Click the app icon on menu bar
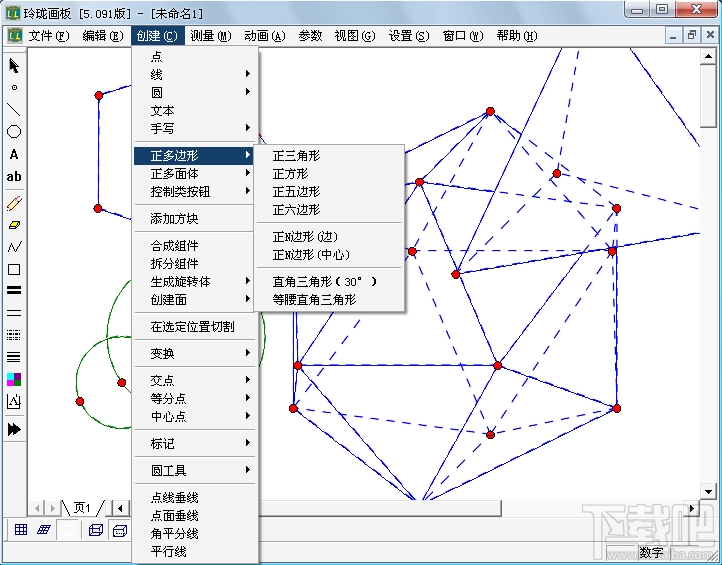This screenshot has height=565, width=722. tap(15, 35)
